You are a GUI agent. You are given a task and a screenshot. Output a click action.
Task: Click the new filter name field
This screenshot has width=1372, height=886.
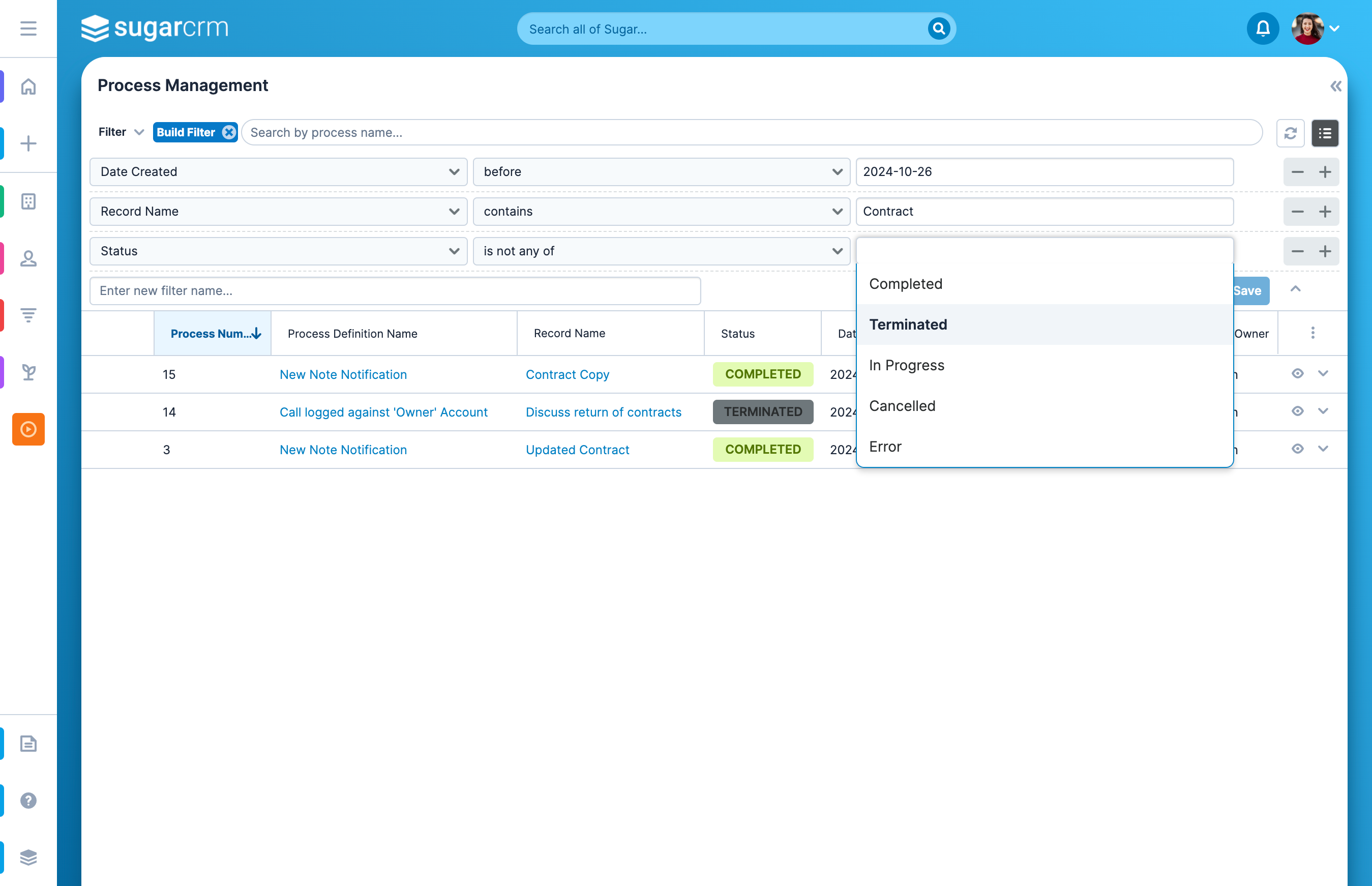(x=395, y=291)
